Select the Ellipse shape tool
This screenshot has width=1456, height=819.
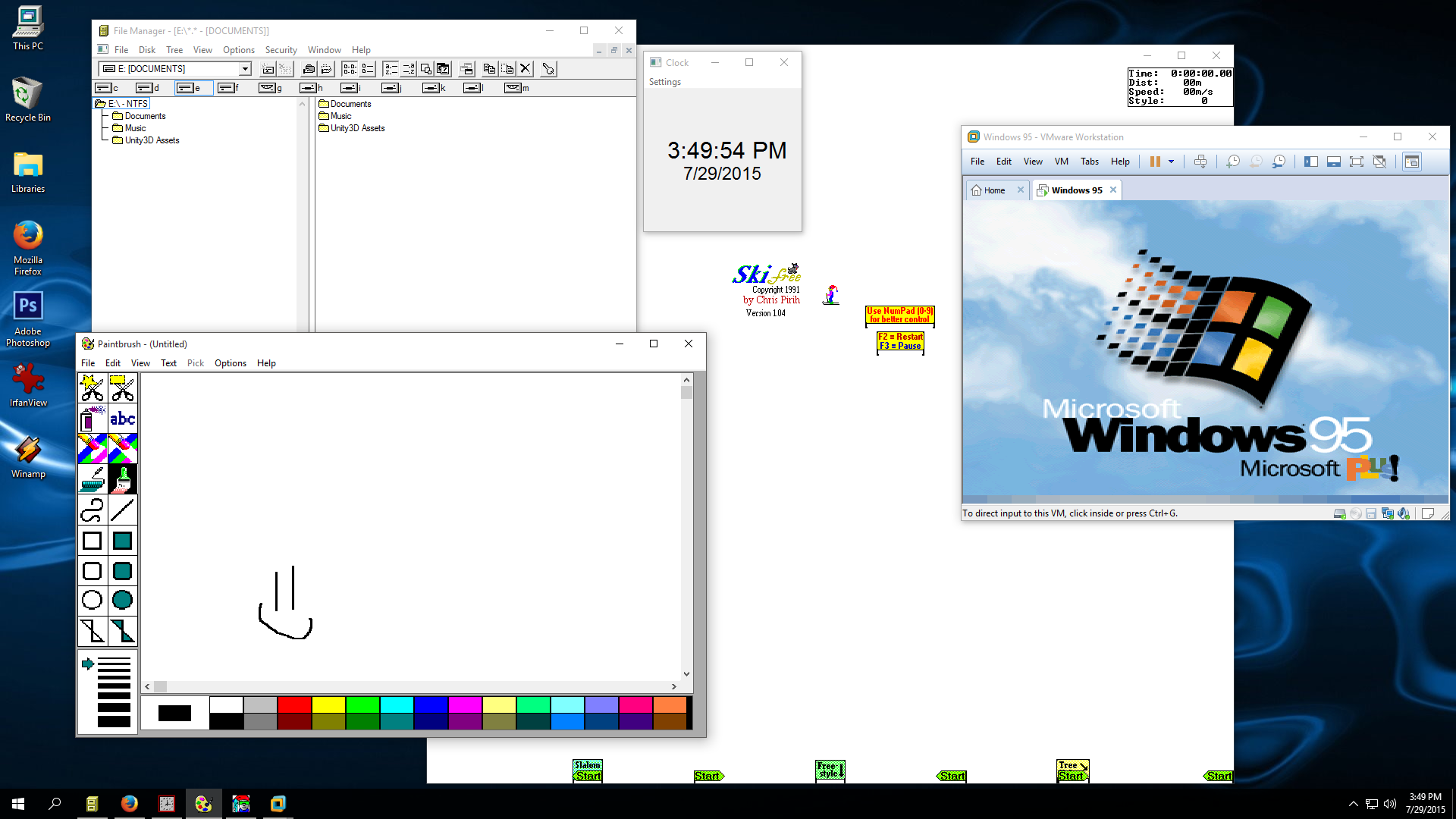click(92, 600)
